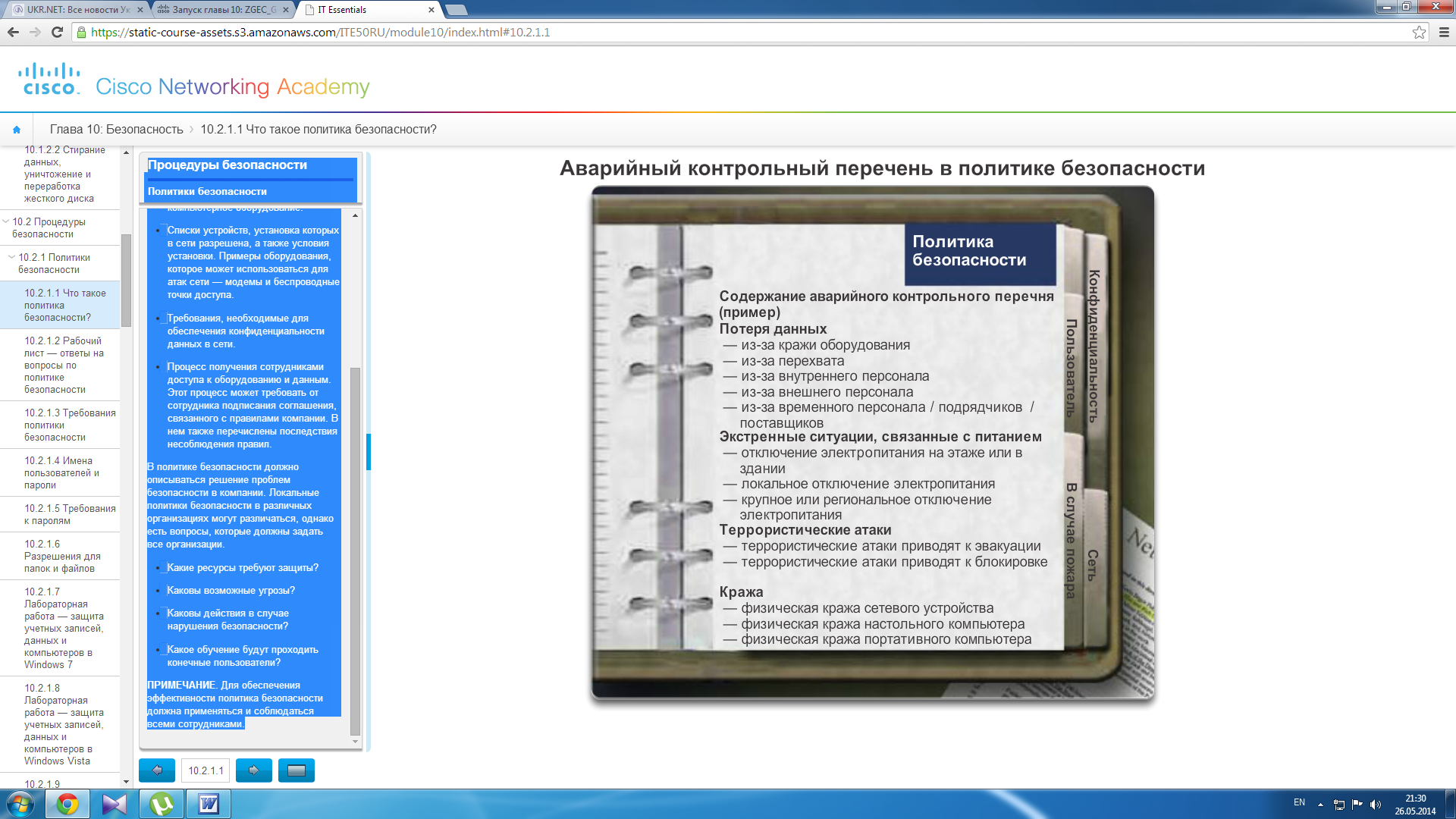
Task: Go back with the browser back arrow
Action: click(x=13, y=32)
